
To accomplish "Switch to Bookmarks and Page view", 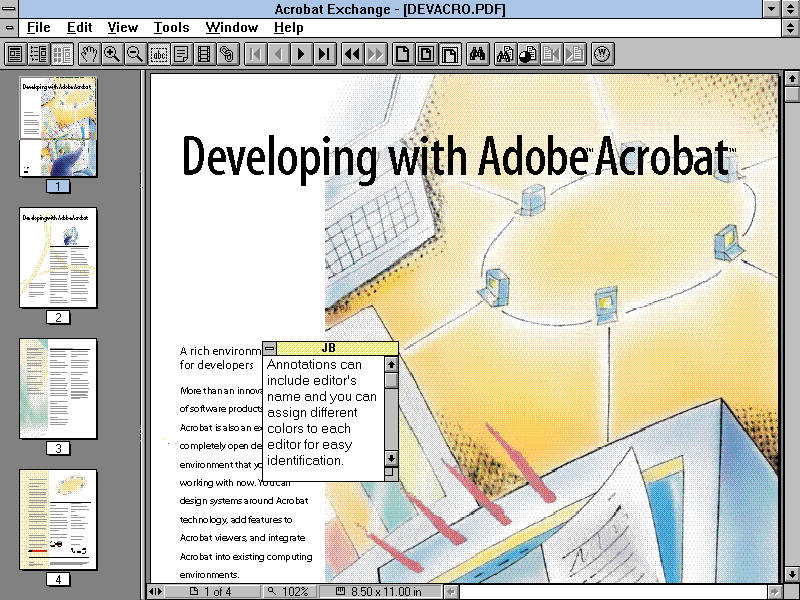I will [x=38, y=54].
